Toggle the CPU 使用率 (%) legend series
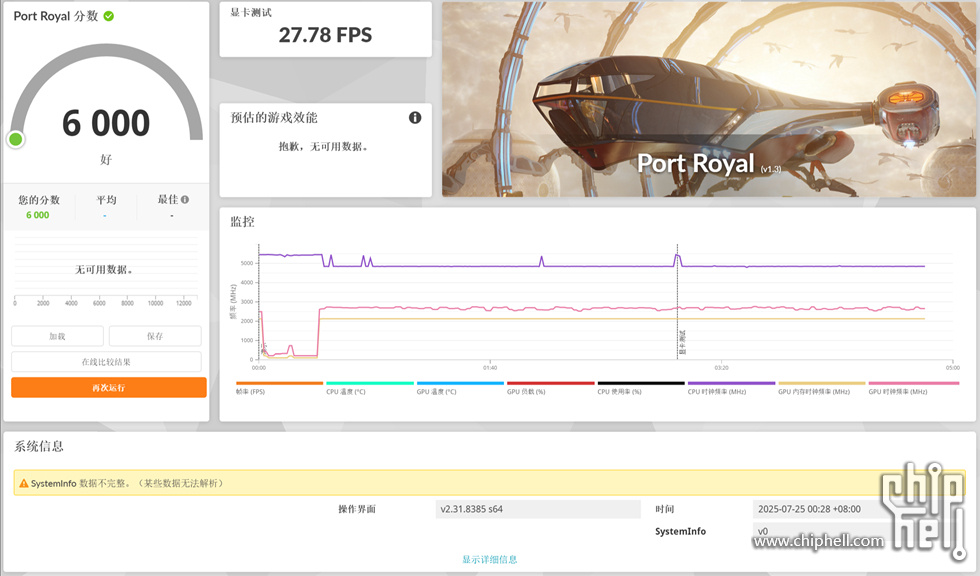Viewport: 980px width, 576px height. tap(641, 388)
